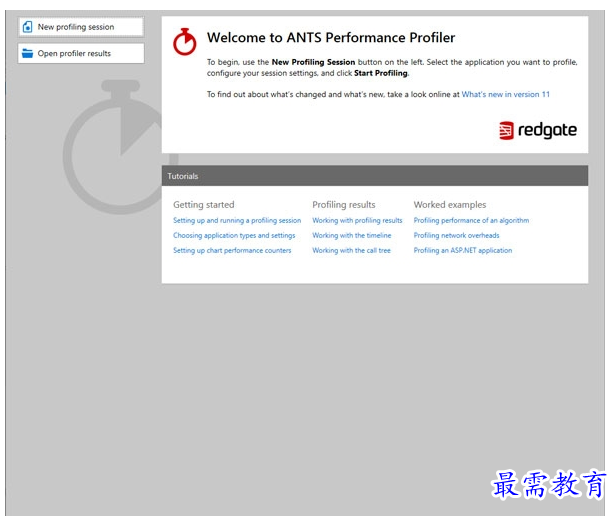This screenshot has width=615, height=516.
Task: Click the red stopwatch ANTS logo icon
Action: click(x=184, y=42)
